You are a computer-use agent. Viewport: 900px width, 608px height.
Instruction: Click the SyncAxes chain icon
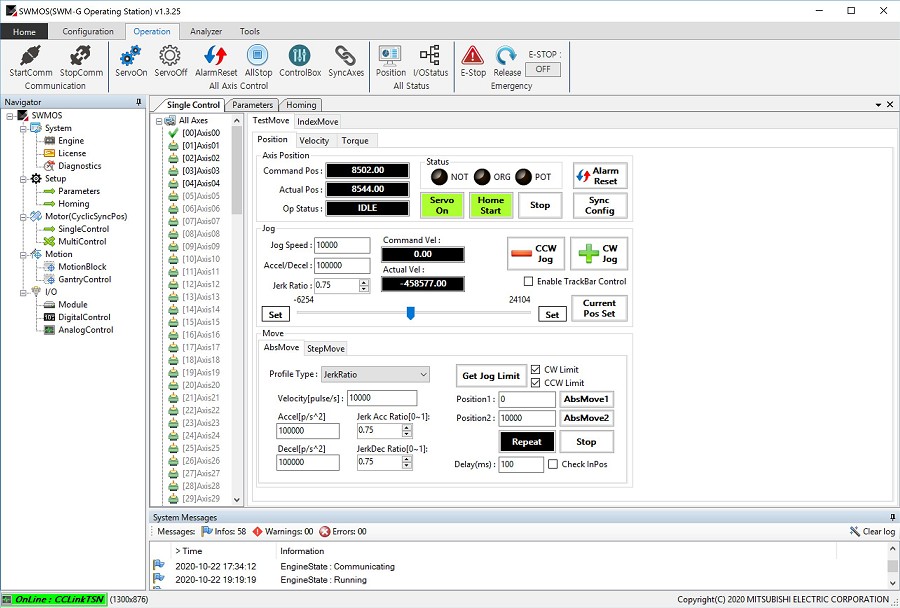(345, 56)
